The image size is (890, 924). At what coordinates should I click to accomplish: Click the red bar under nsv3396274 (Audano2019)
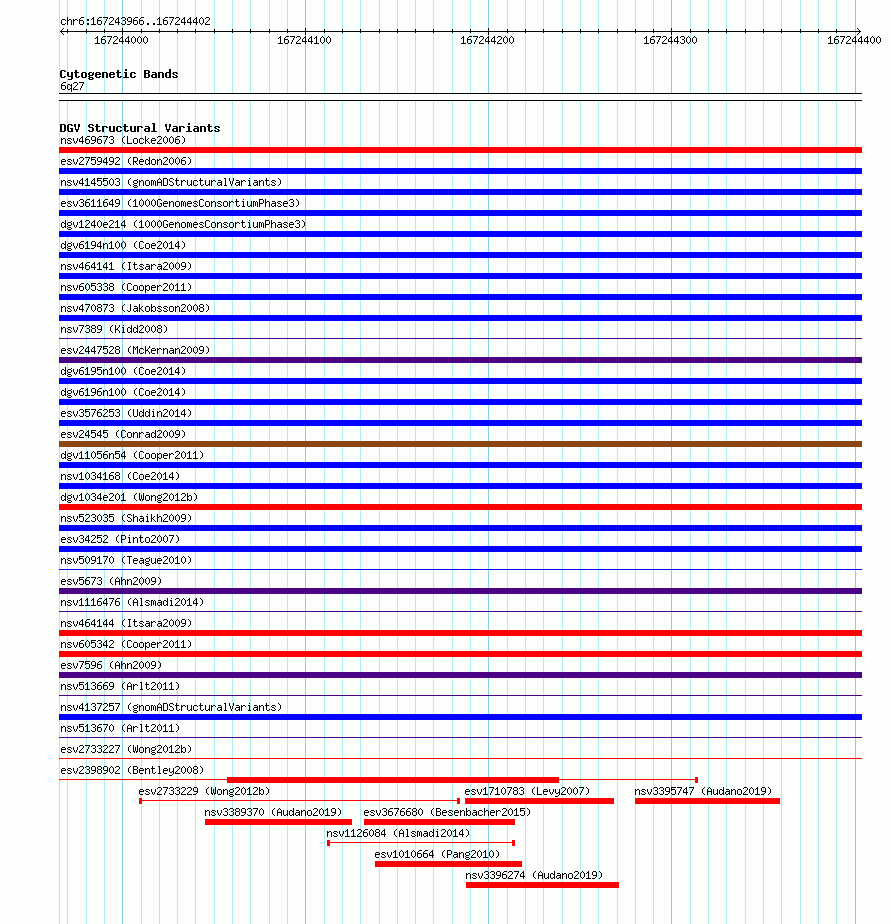tap(542, 885)
